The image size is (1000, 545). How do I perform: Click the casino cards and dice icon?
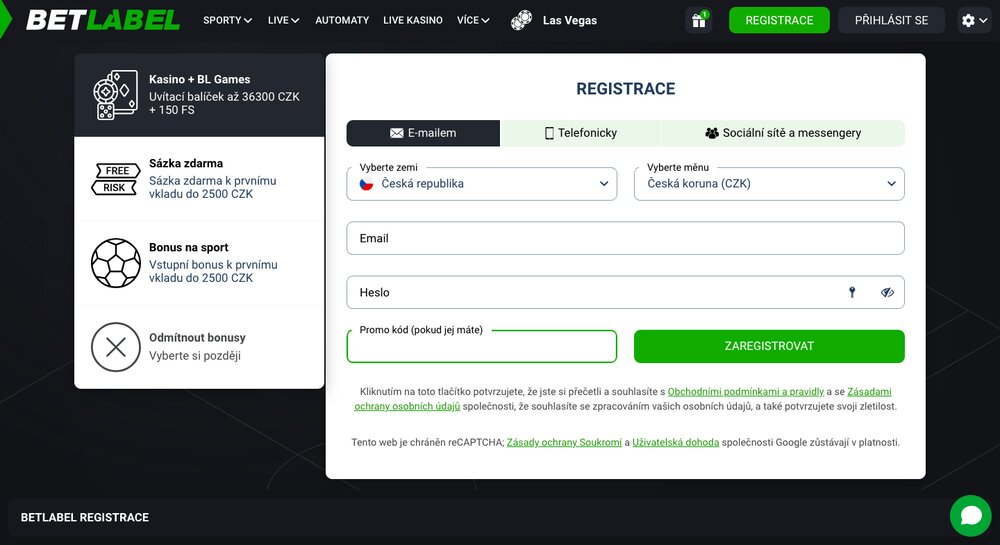(115, 95)
